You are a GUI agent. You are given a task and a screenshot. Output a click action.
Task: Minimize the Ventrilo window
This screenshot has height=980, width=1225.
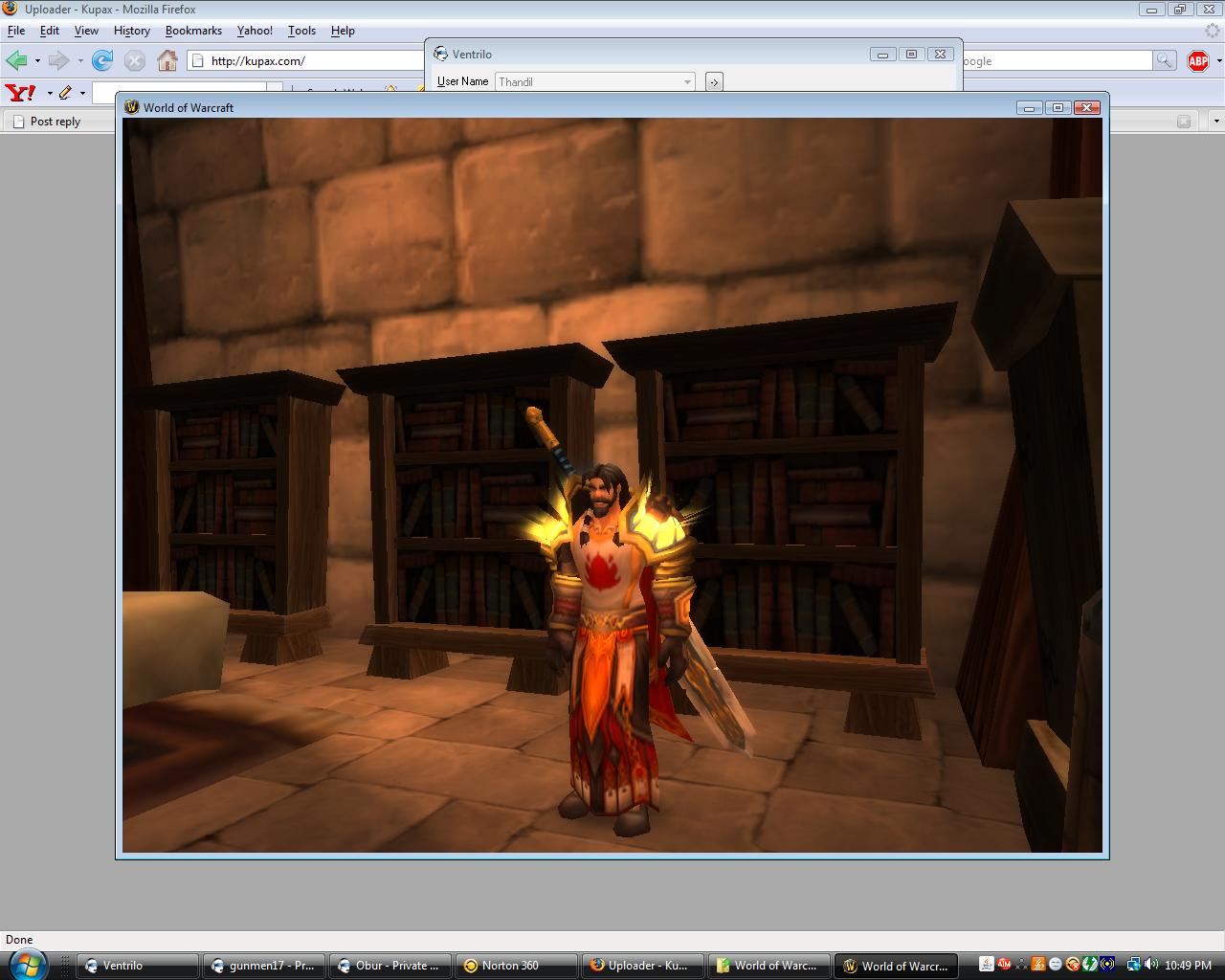tap(882, 55)
